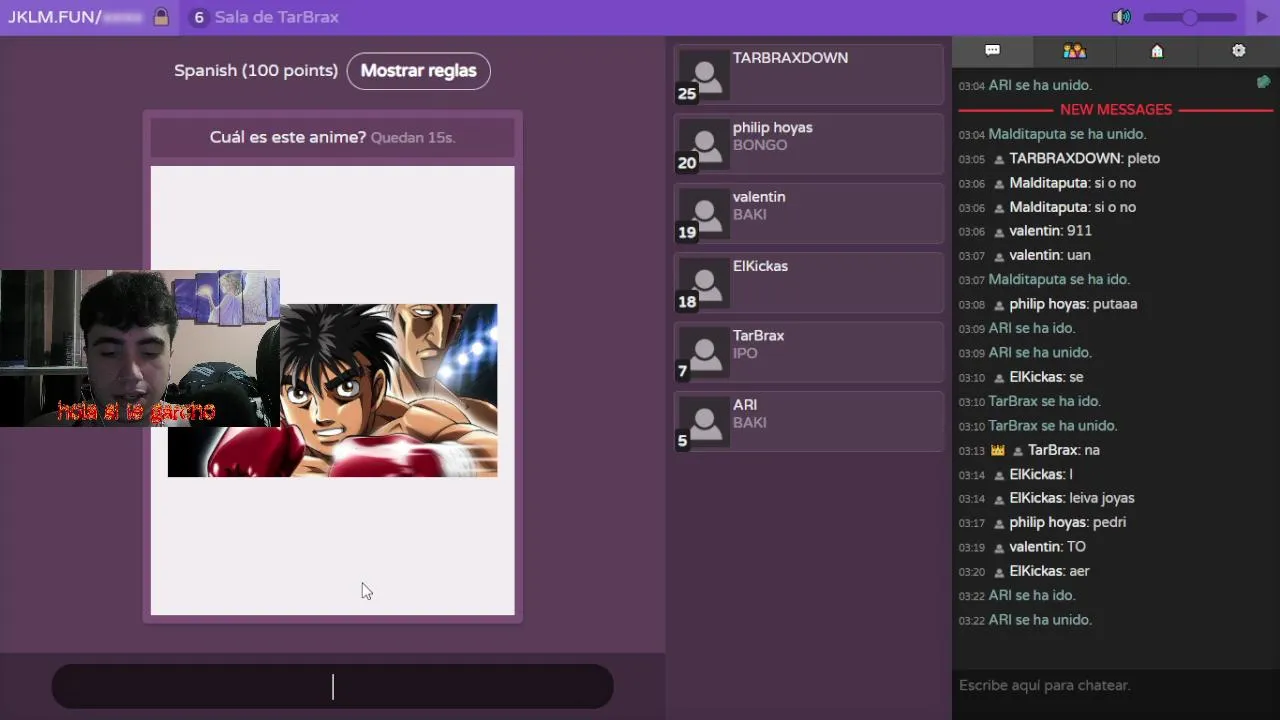Click the 'Spanish (100 points)' label

click(x=256, y=71)
